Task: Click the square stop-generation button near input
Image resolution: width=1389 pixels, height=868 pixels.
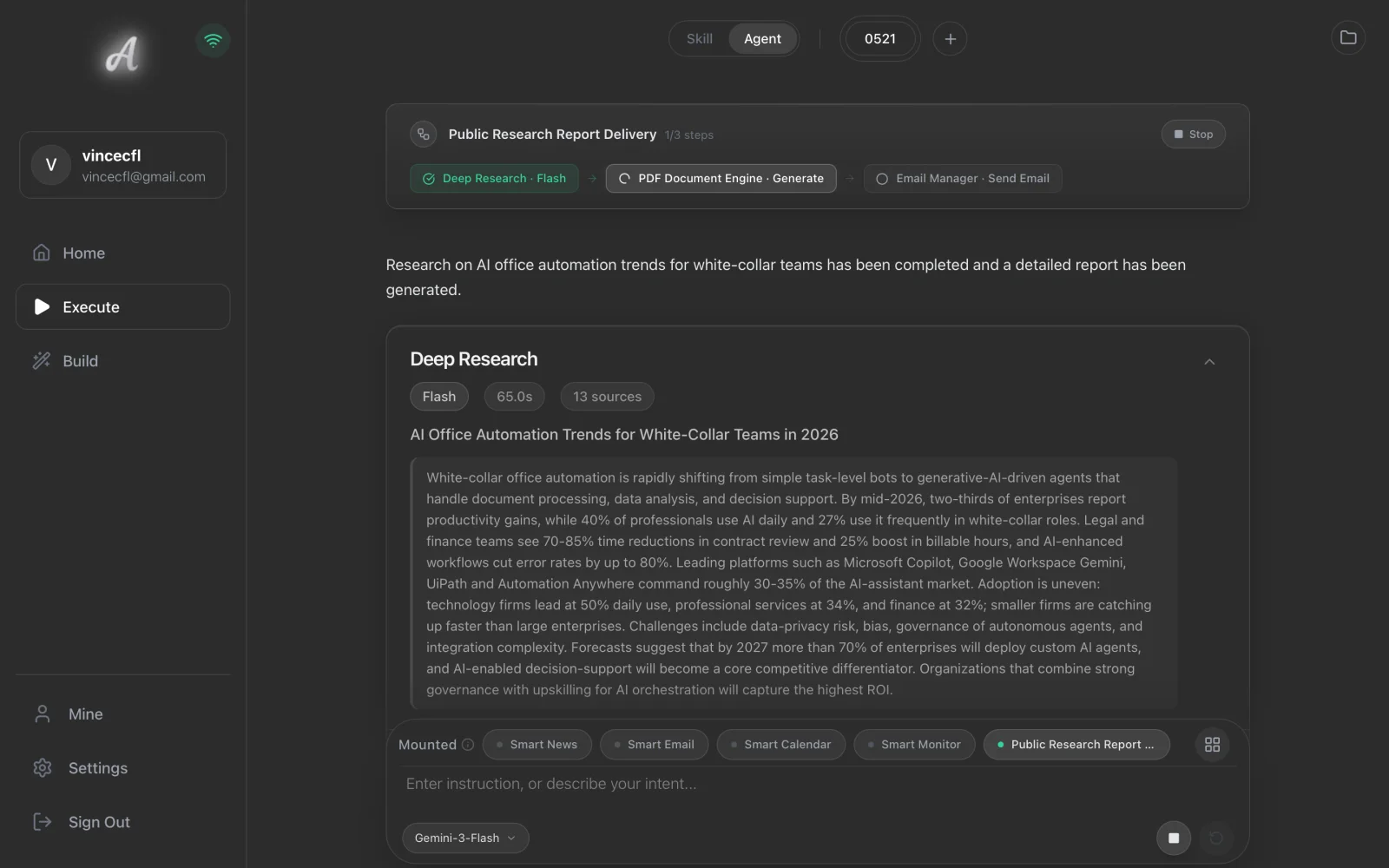Action: coord(1173,838)
